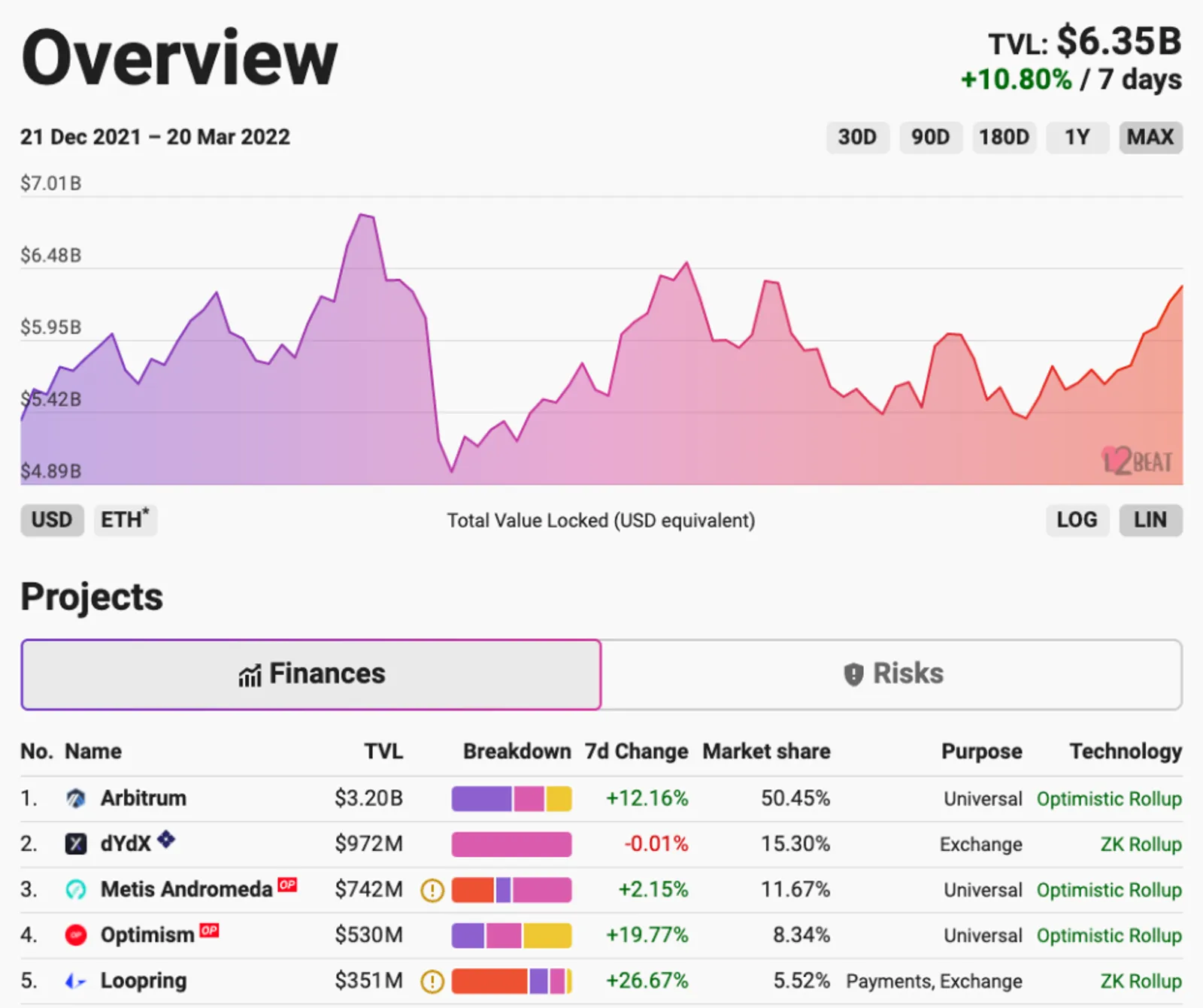The height and width of the screenshot is (1008, 1203).
Task: Click the dYdX logo icon
Action: 75,844
